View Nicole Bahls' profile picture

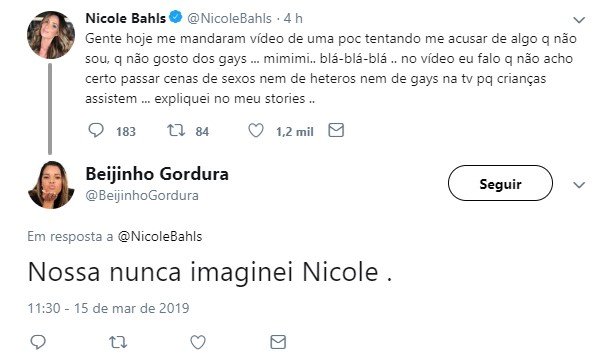(x=51, y=35)
